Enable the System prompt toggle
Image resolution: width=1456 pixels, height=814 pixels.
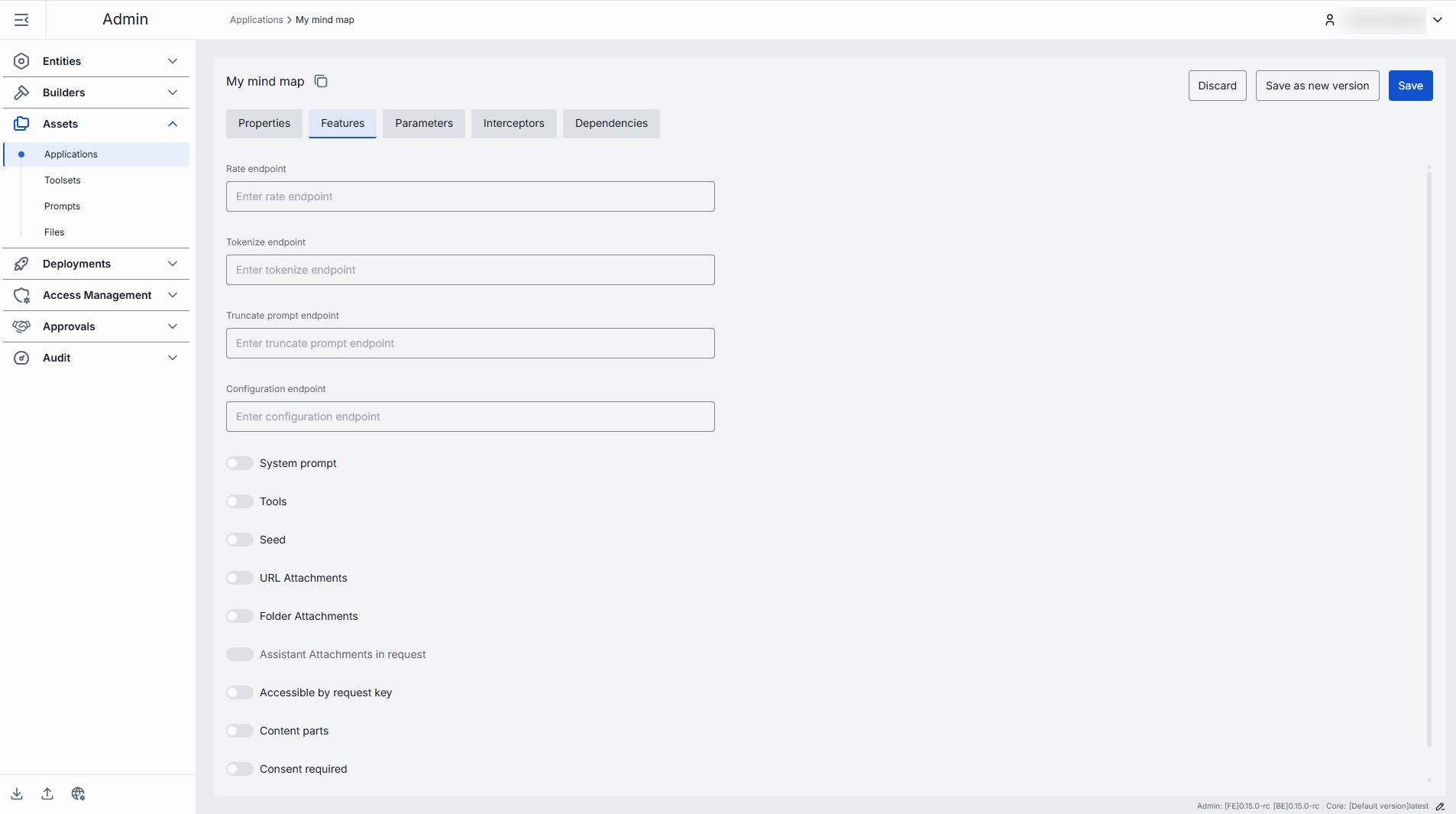[240, 463]
